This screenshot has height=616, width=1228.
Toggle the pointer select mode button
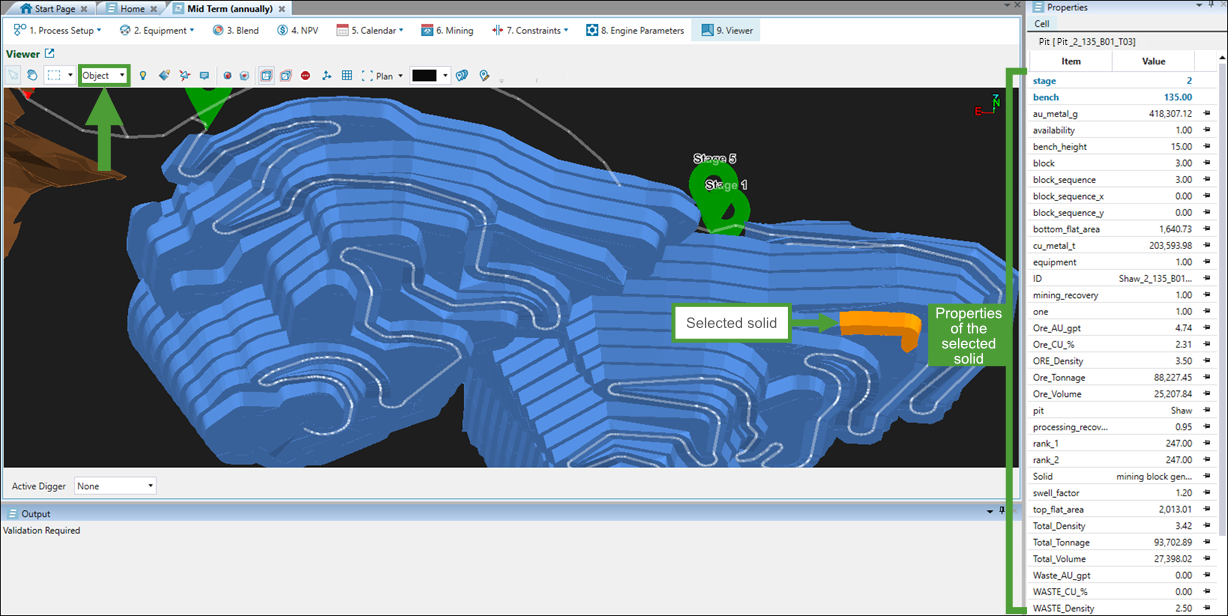click(13, 75)
